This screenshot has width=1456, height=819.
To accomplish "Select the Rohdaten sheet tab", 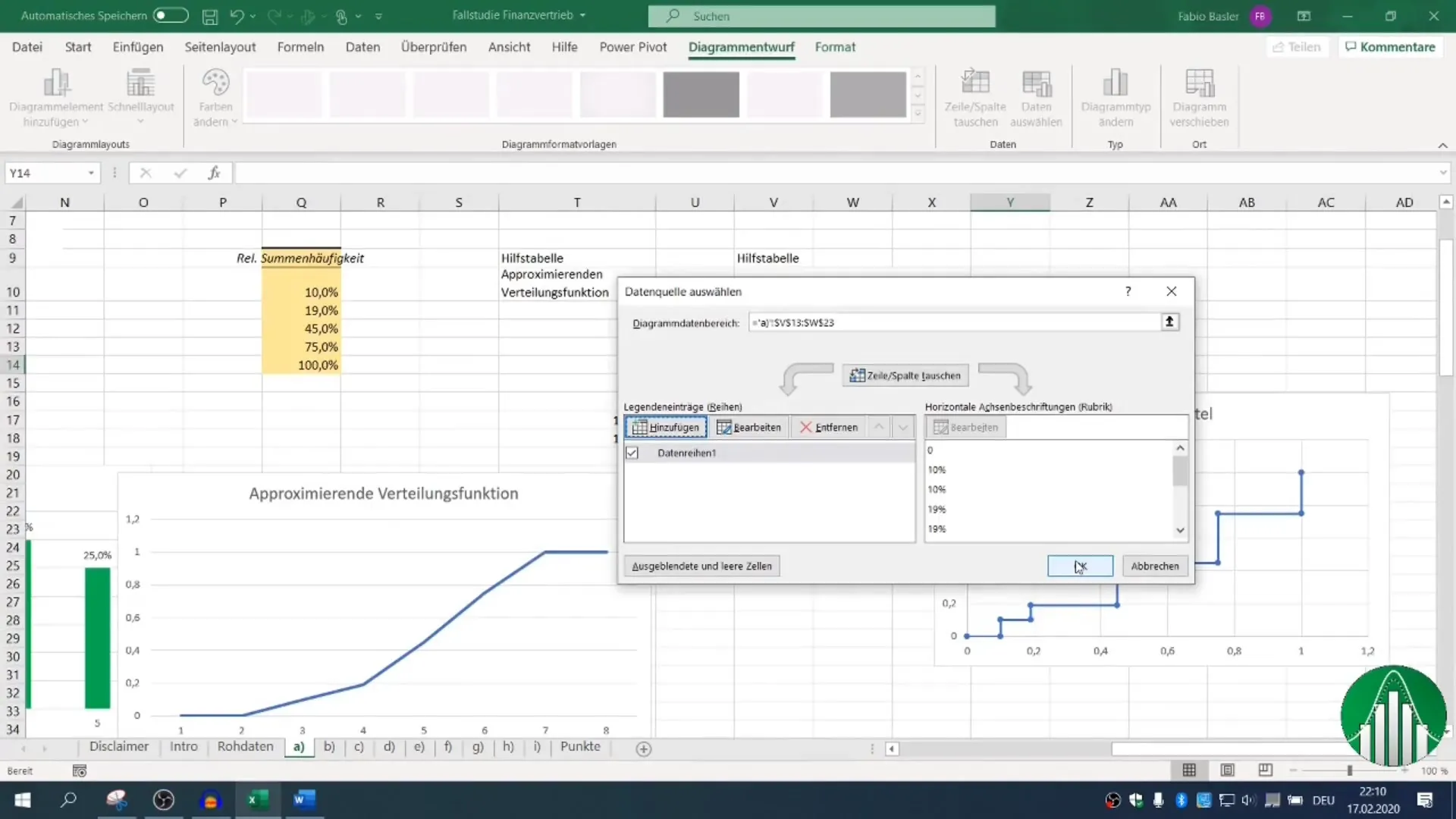I will point(245,747).
